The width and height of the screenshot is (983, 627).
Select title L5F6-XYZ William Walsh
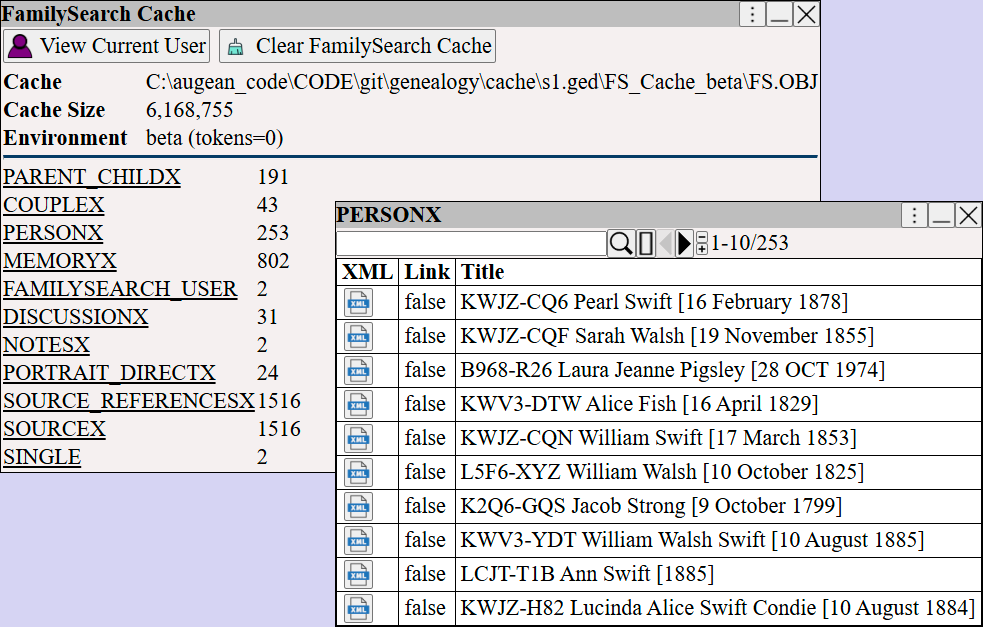662,472
